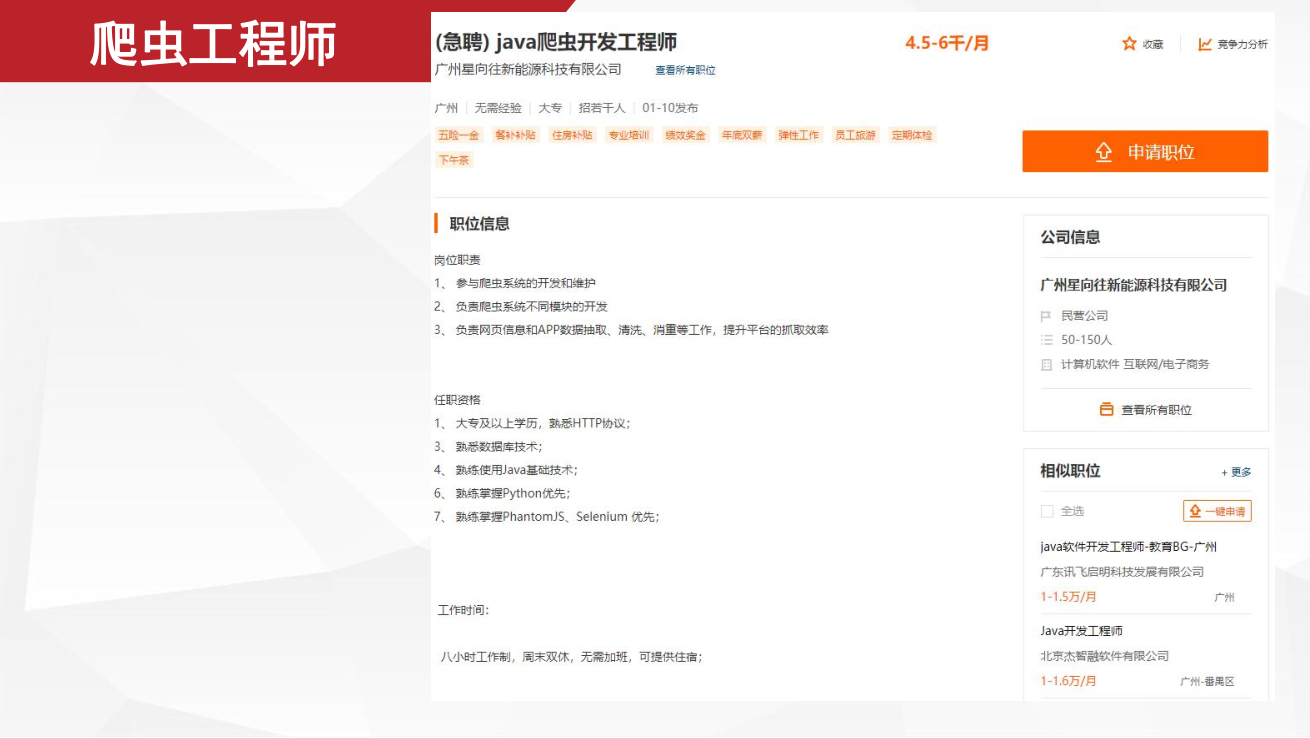Click the 1-1.6万/月 salary
The height and width of the screenshot is (738, 1310).
1068,681
